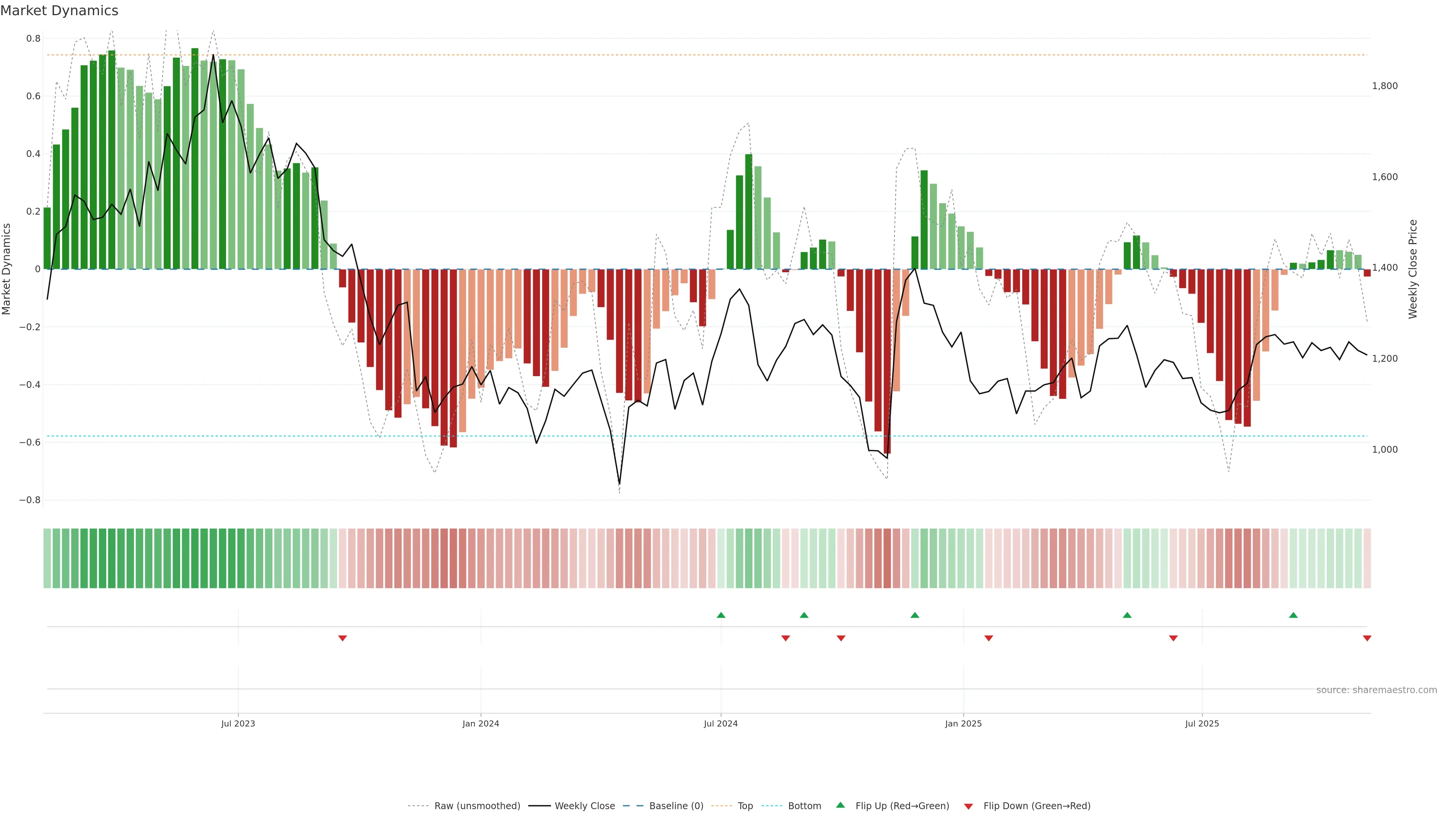Click the Market Dynamics chart title
Image resolution: width=1456 pixels, height=819 pixels.
pyautogui.click(x=60, y=11)
